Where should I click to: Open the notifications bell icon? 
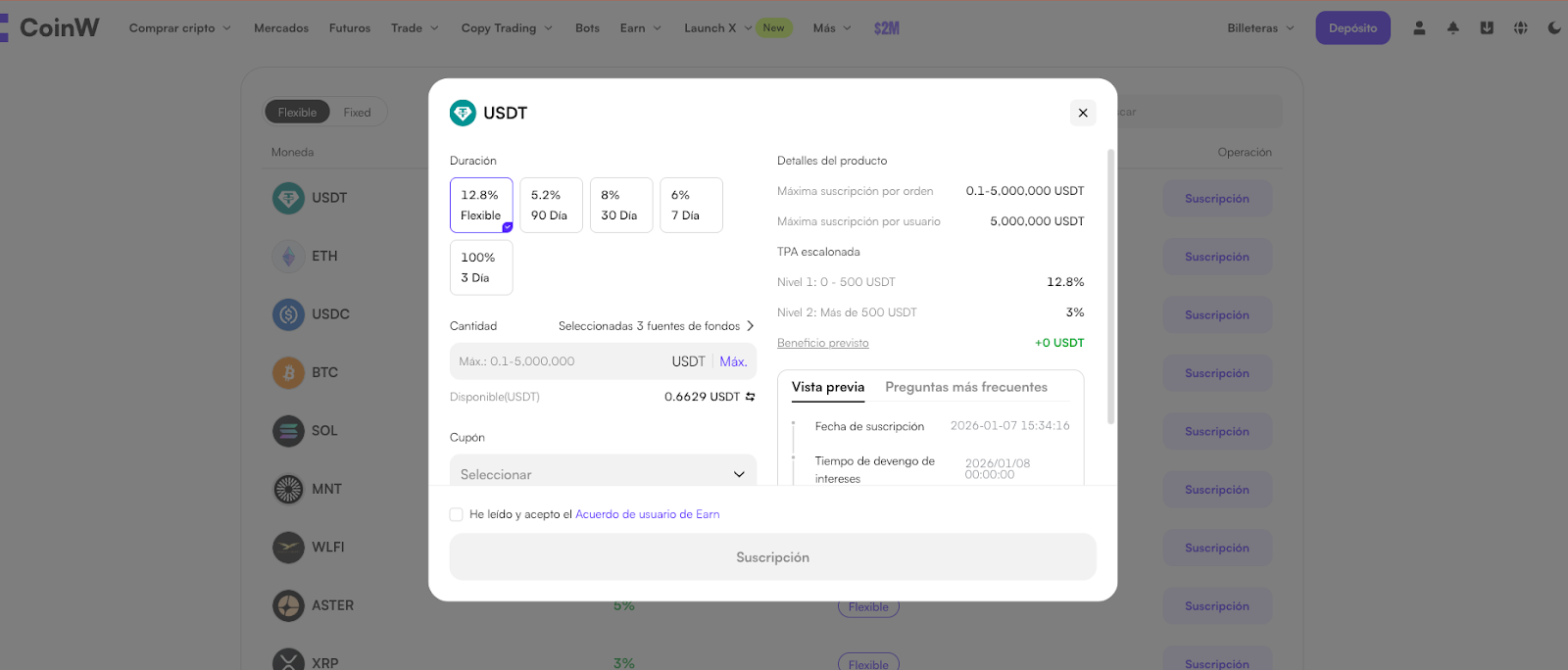click(1453, 28)
